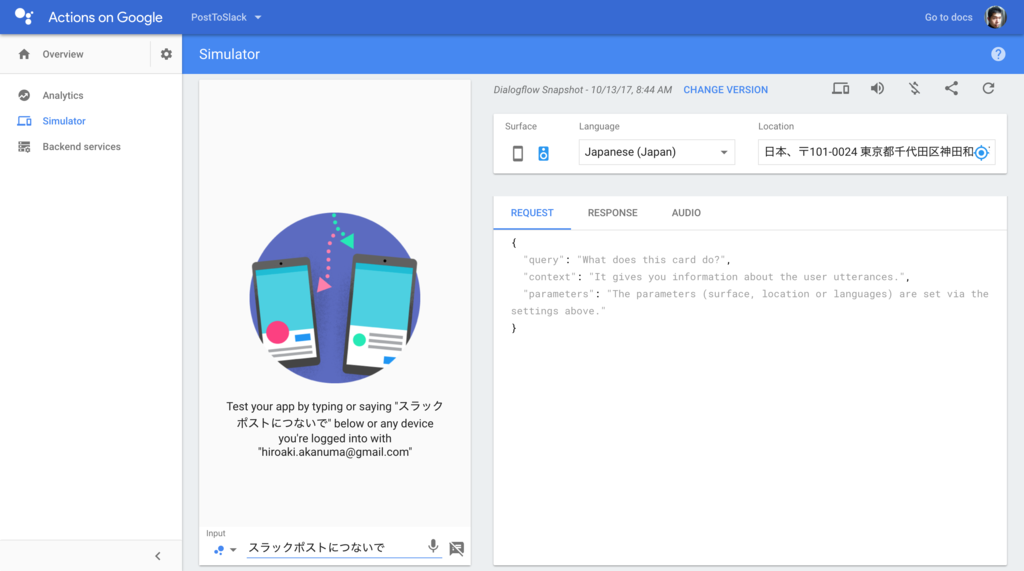Click the share icon
The height and width of the screenshot is (571, 1024).
point(952,89)
